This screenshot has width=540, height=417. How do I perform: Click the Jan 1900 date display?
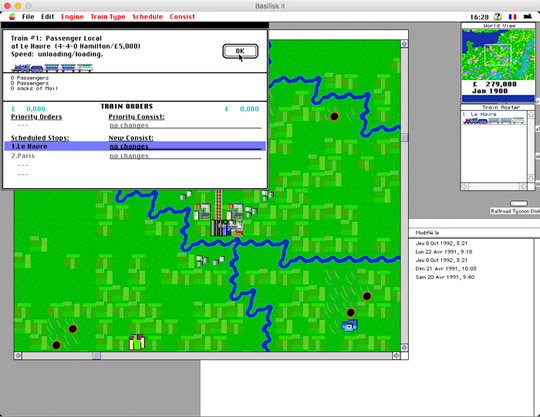(490, 91)
